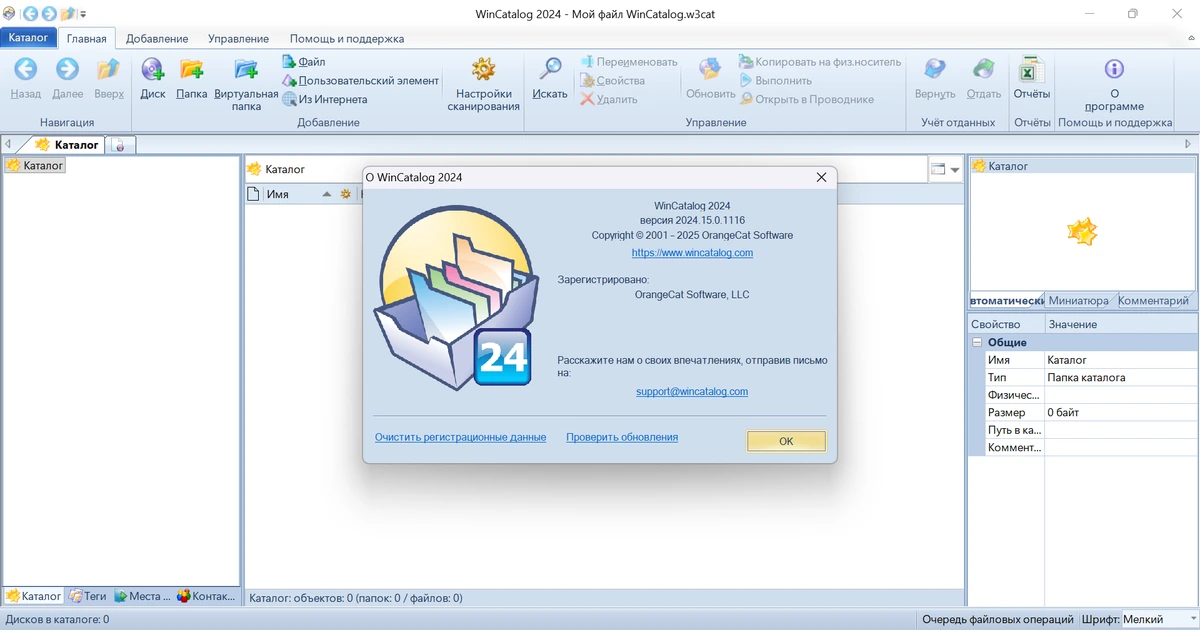This screenshot has height=630, width=1200.
Task: Click the О программе info icon
Action: pyautogui.click(x=1114, y=69)
